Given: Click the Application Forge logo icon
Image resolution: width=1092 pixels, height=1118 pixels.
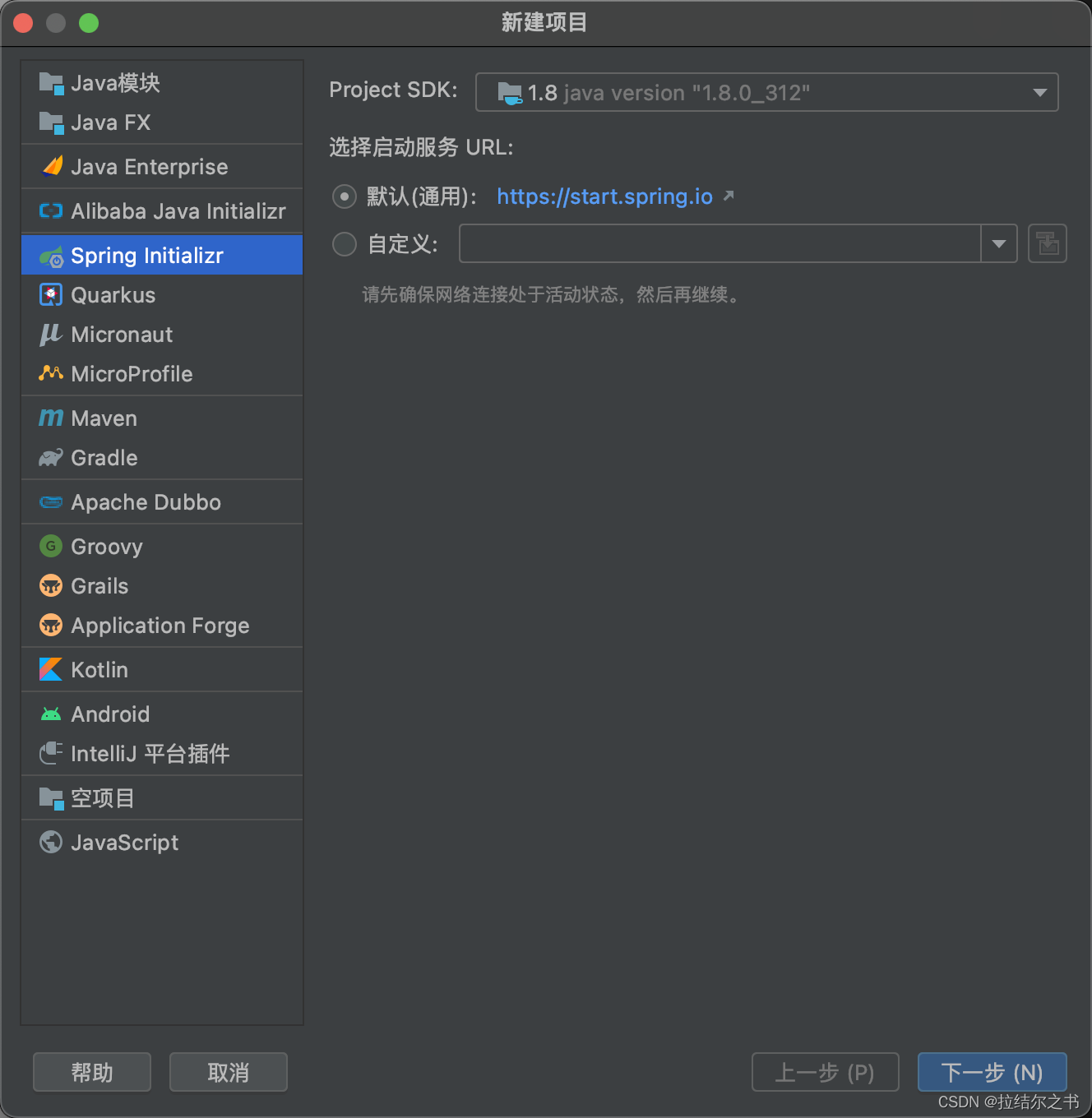Looking at the screenshot, I should tap(51, 625).
